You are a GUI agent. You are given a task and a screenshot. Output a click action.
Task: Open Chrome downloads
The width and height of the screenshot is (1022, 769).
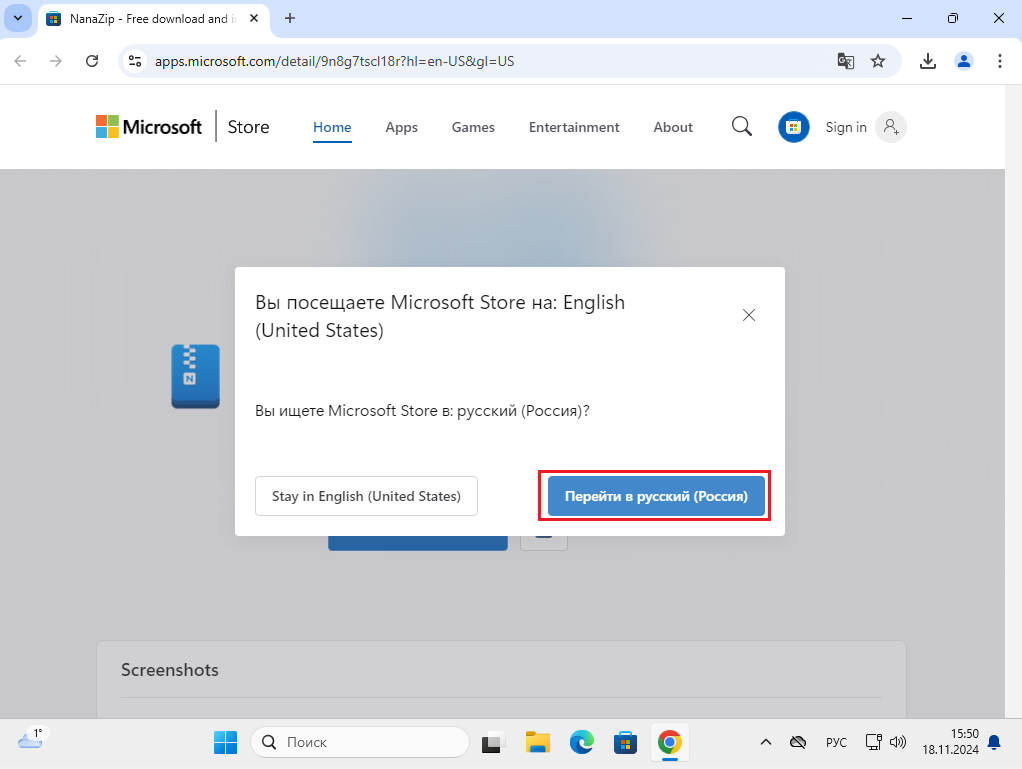coord(927,61)
